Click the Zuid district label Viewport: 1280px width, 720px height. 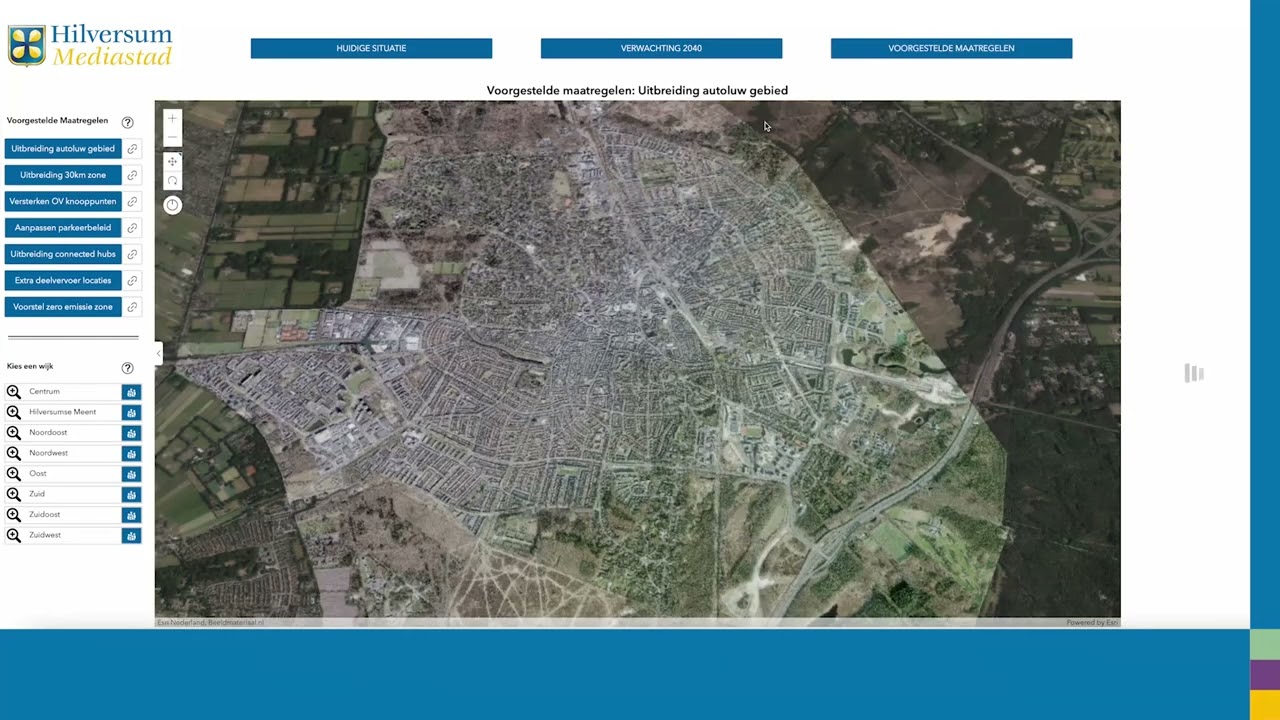pos(37,494)
